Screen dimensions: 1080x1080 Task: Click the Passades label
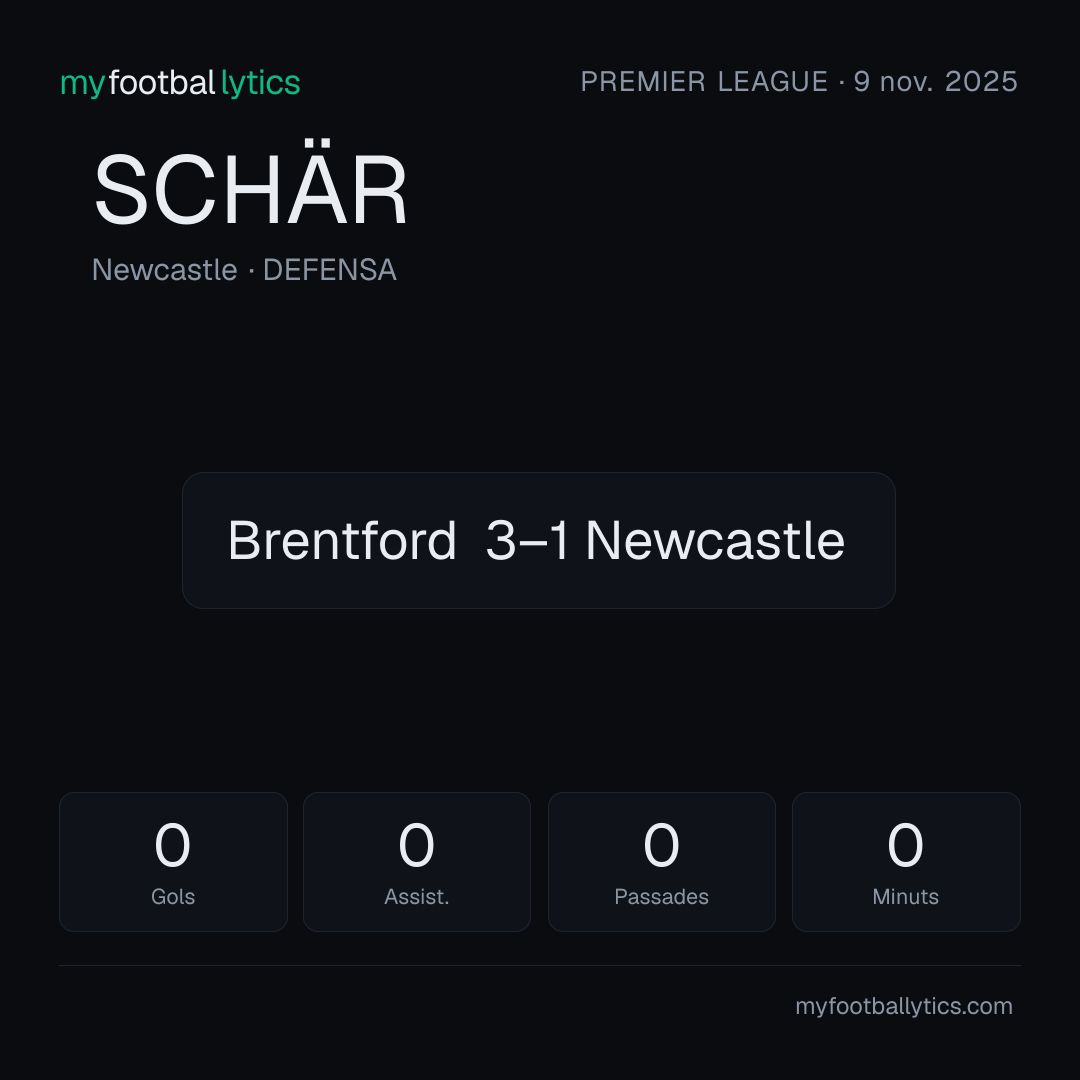pos(661,897)
